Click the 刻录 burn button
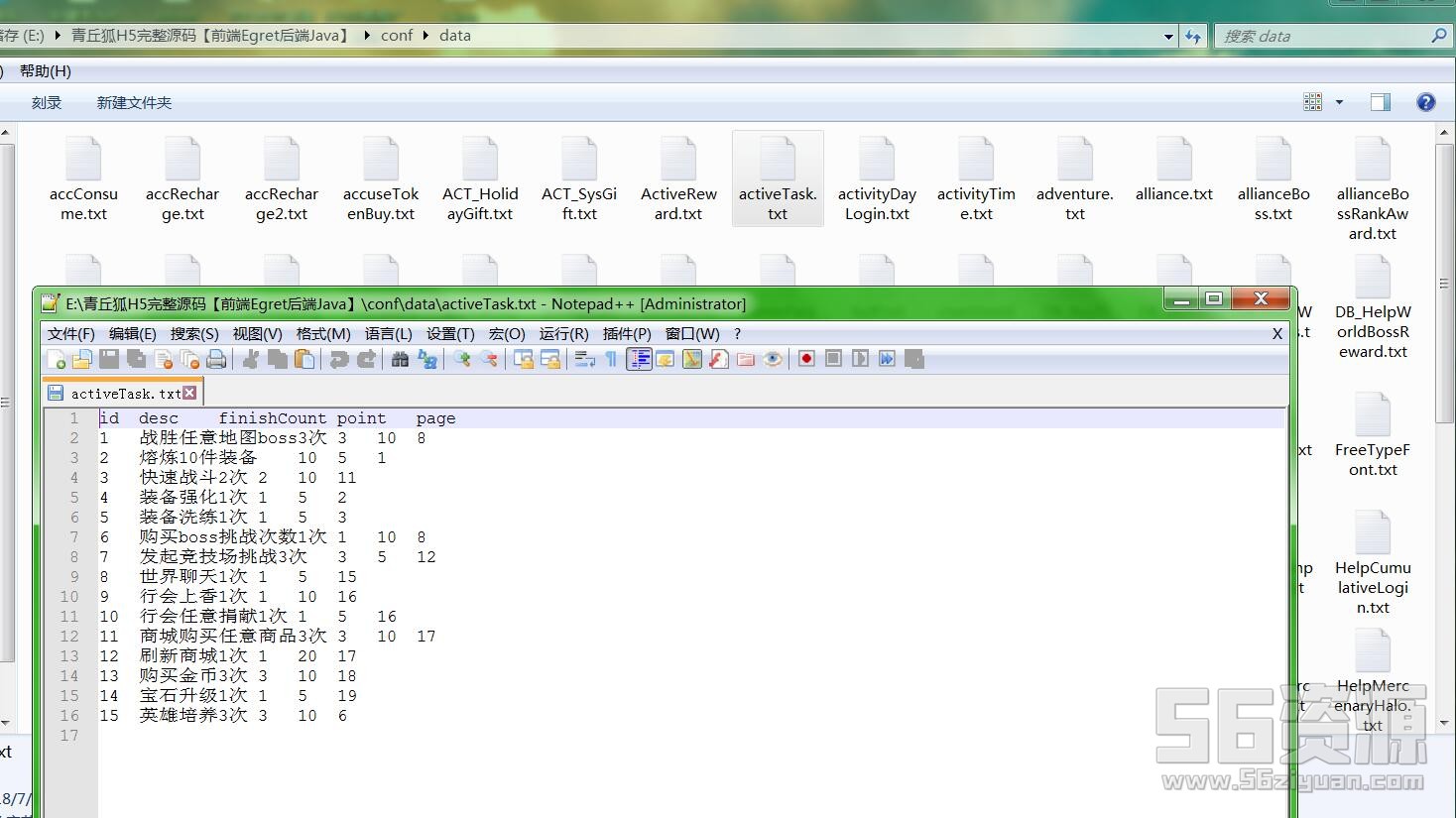This screenshot has height=818, width=1456. [47, 103]
